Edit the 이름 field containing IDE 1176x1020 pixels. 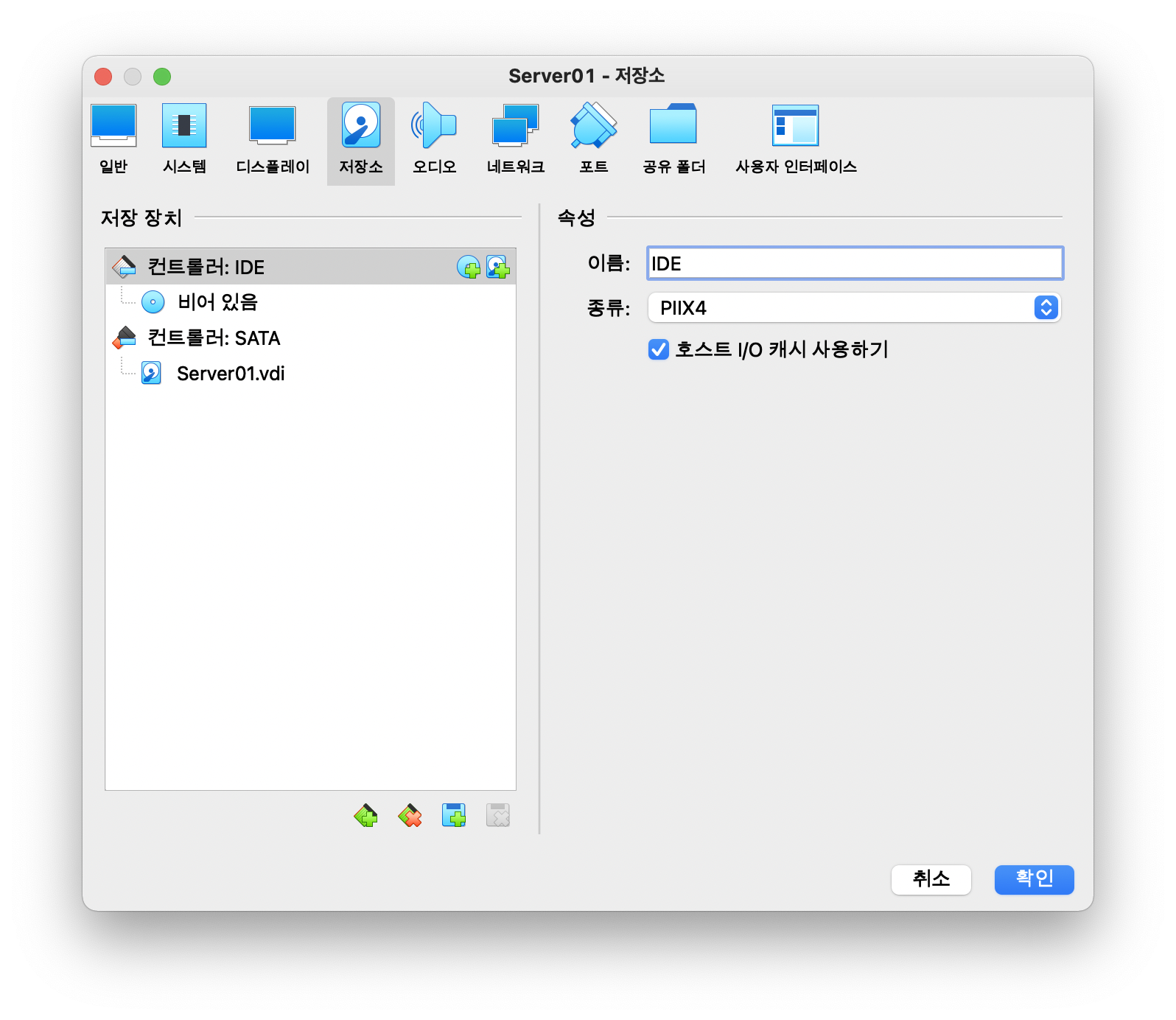coord(855,263)
